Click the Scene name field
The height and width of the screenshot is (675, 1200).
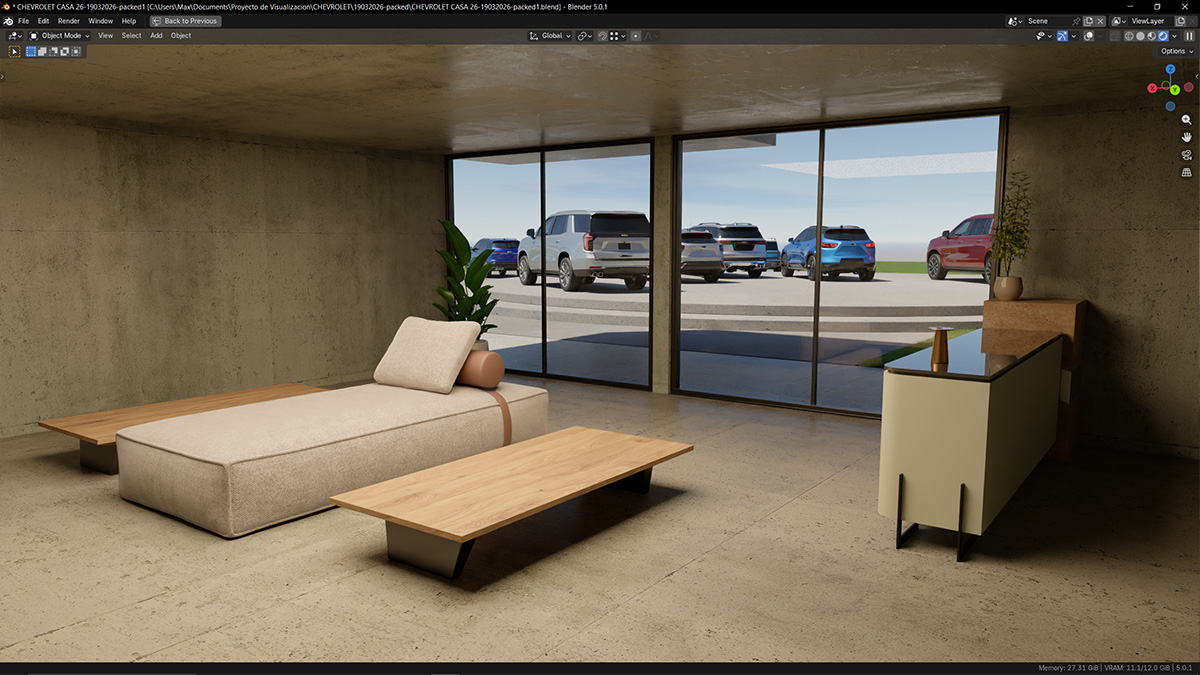[1046, 21]
